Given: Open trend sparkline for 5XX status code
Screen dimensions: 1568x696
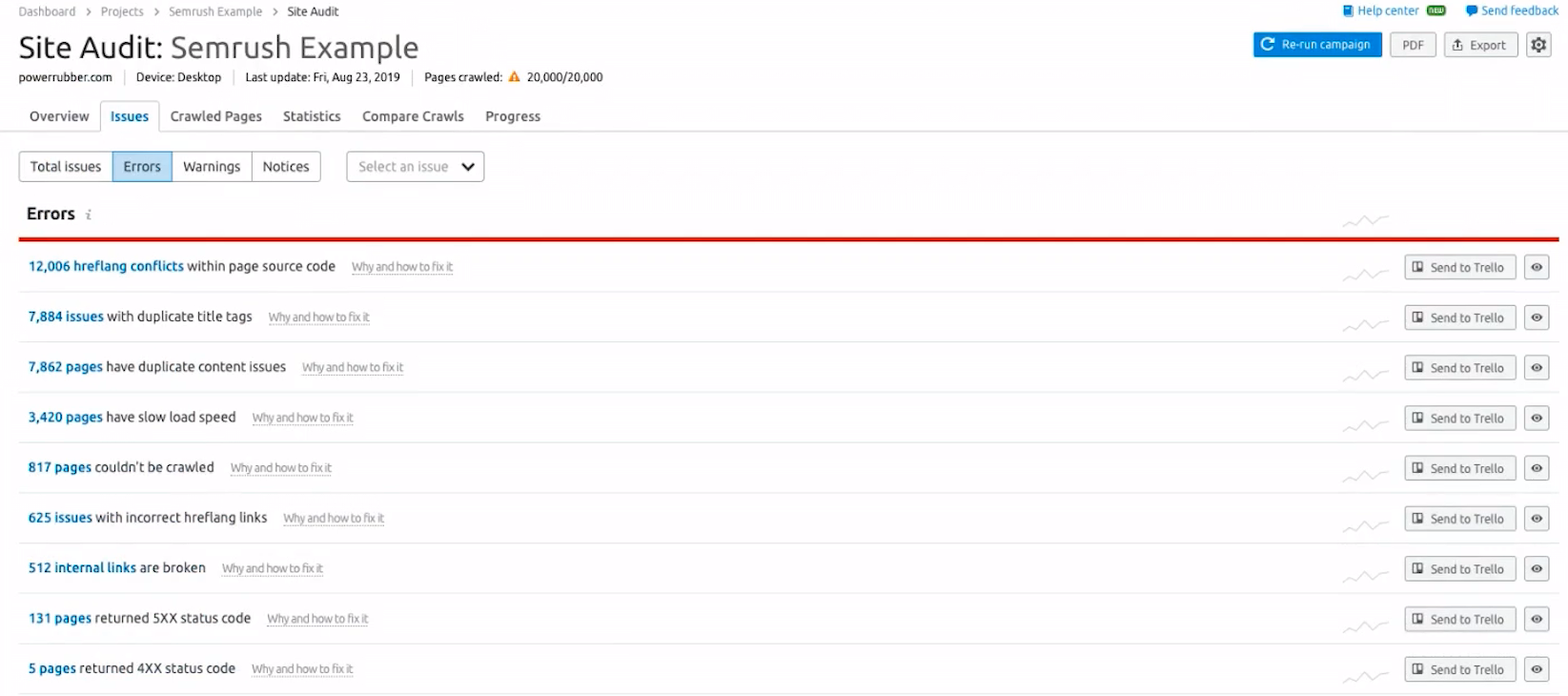Looking at the screenshot, I should (x=1365, y=626).
